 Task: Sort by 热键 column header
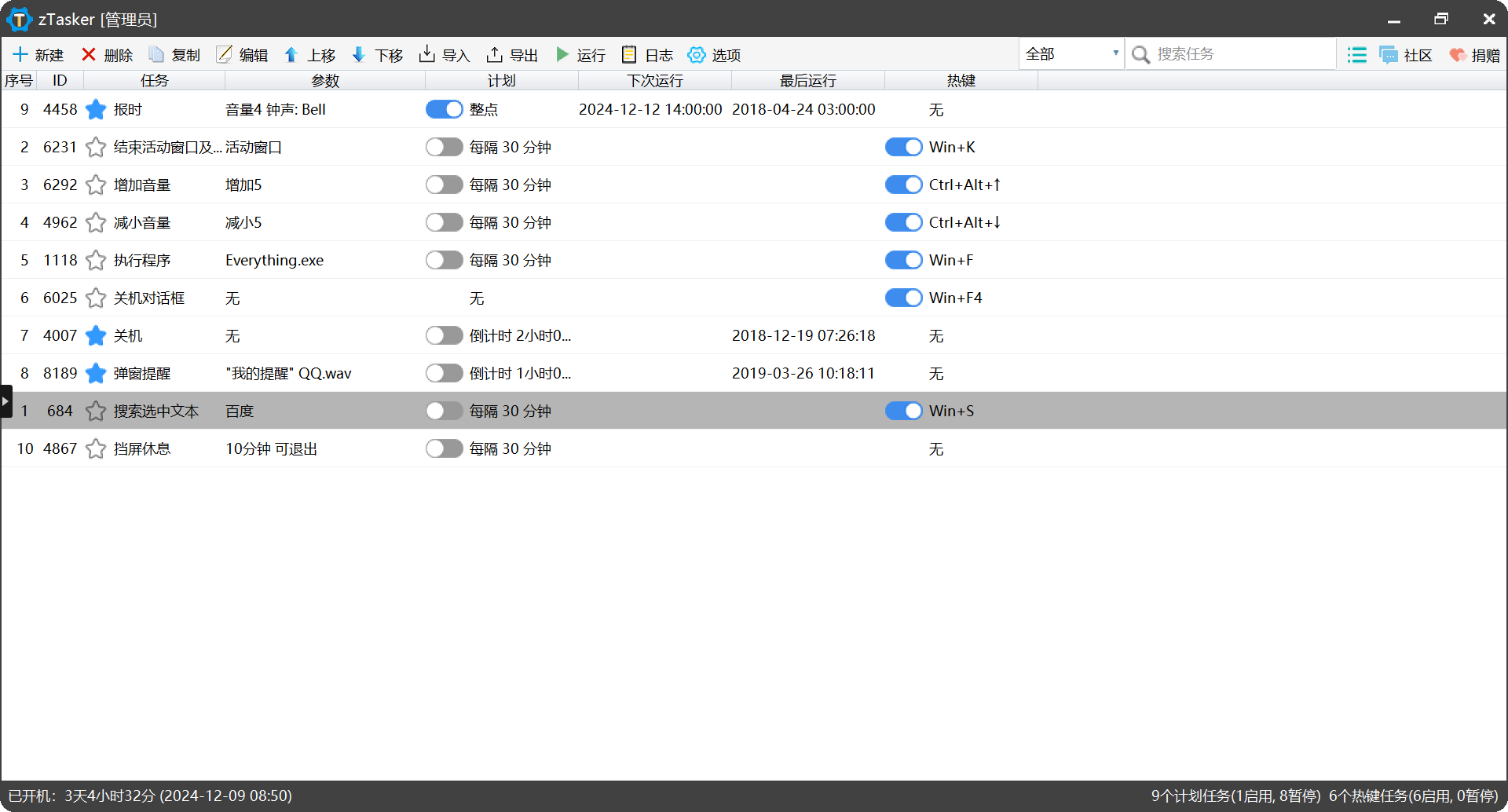point(961,81)
